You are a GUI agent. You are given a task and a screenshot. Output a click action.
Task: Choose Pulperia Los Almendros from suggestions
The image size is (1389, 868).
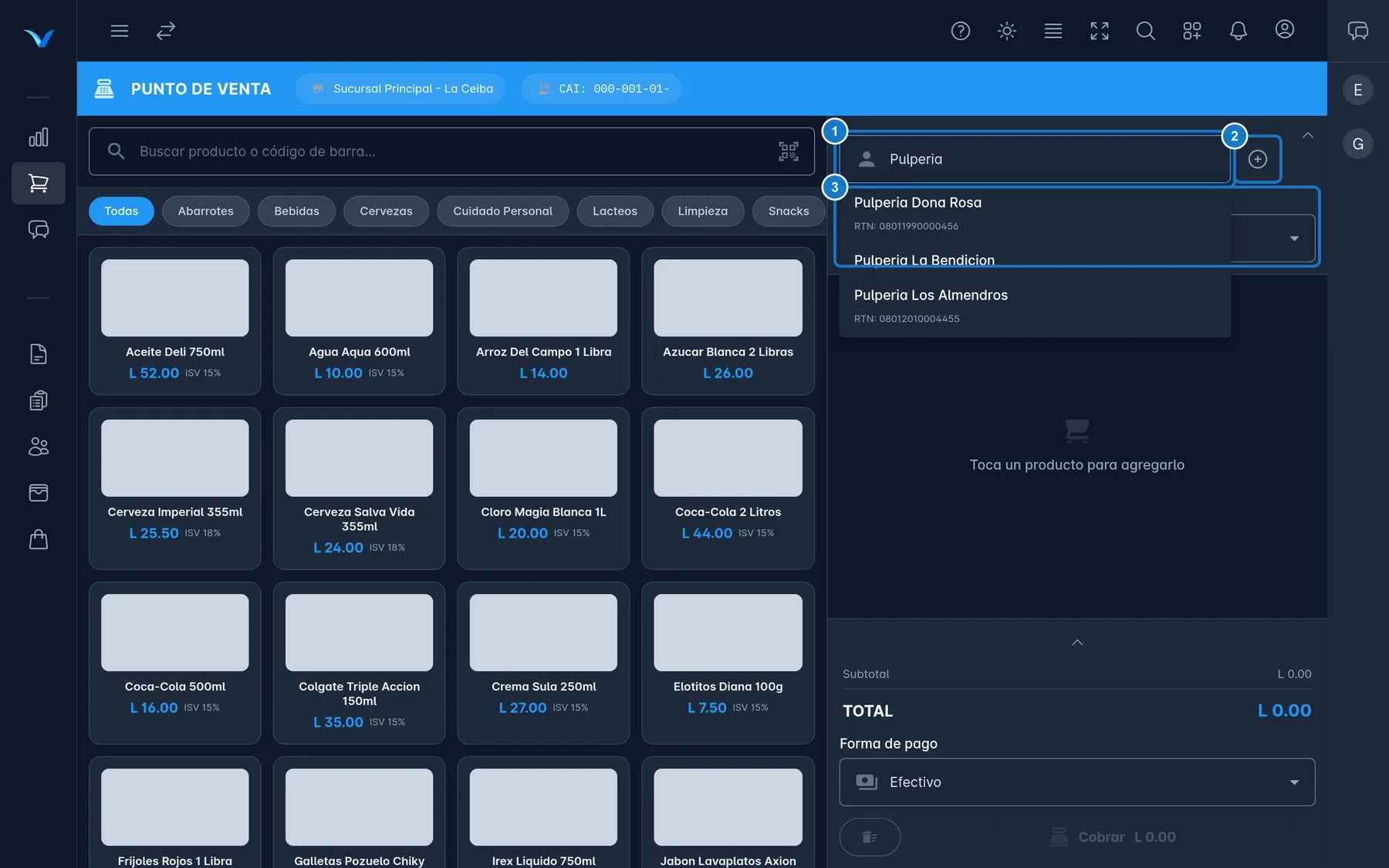click(x=1035, y=306)
